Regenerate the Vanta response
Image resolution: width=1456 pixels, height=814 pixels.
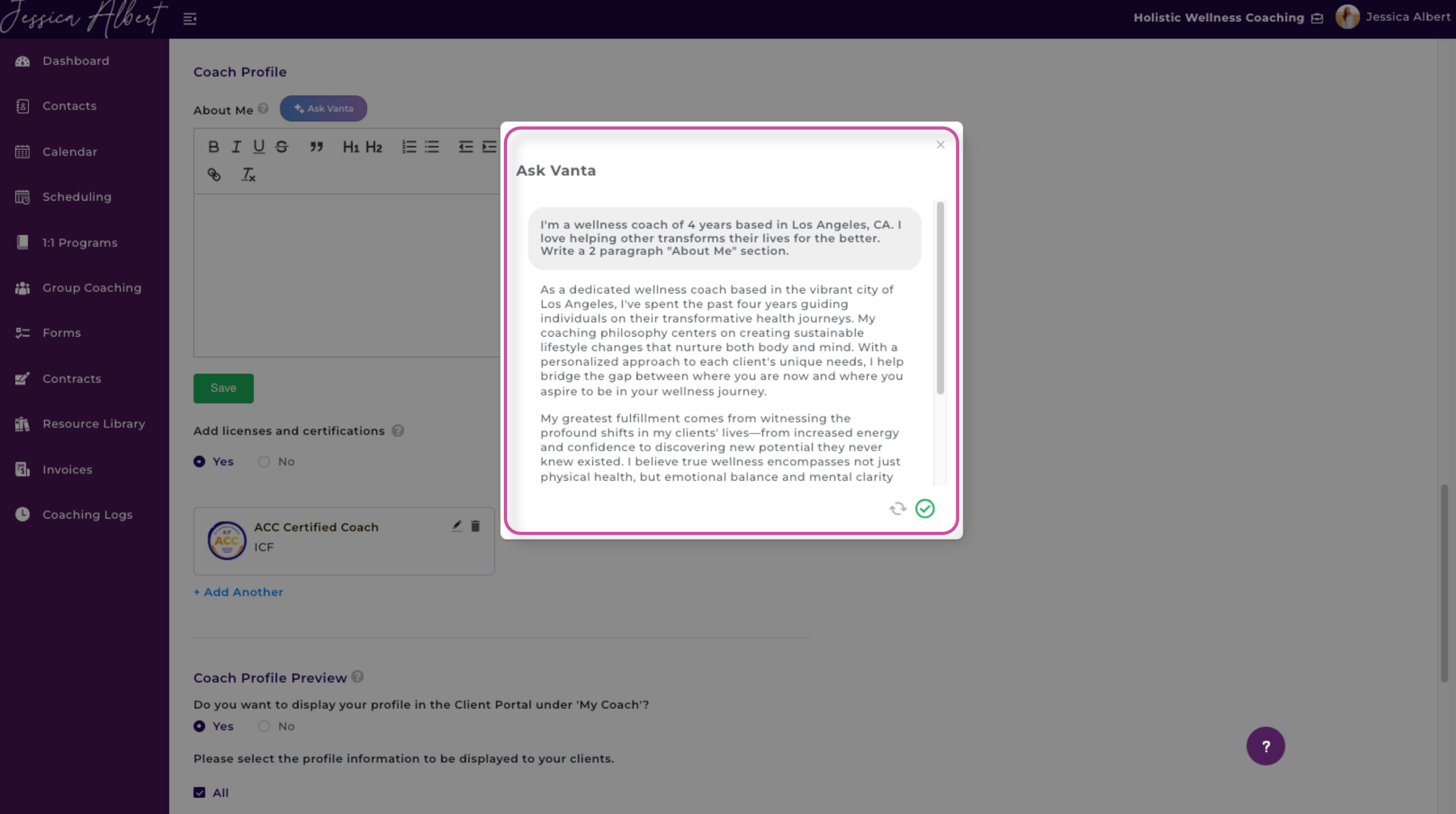[x=898, y=508]
